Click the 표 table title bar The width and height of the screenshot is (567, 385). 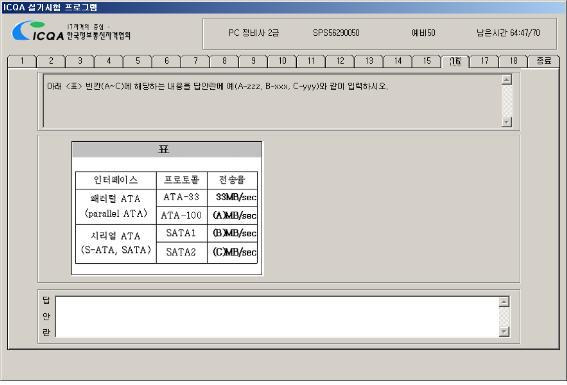166,149
